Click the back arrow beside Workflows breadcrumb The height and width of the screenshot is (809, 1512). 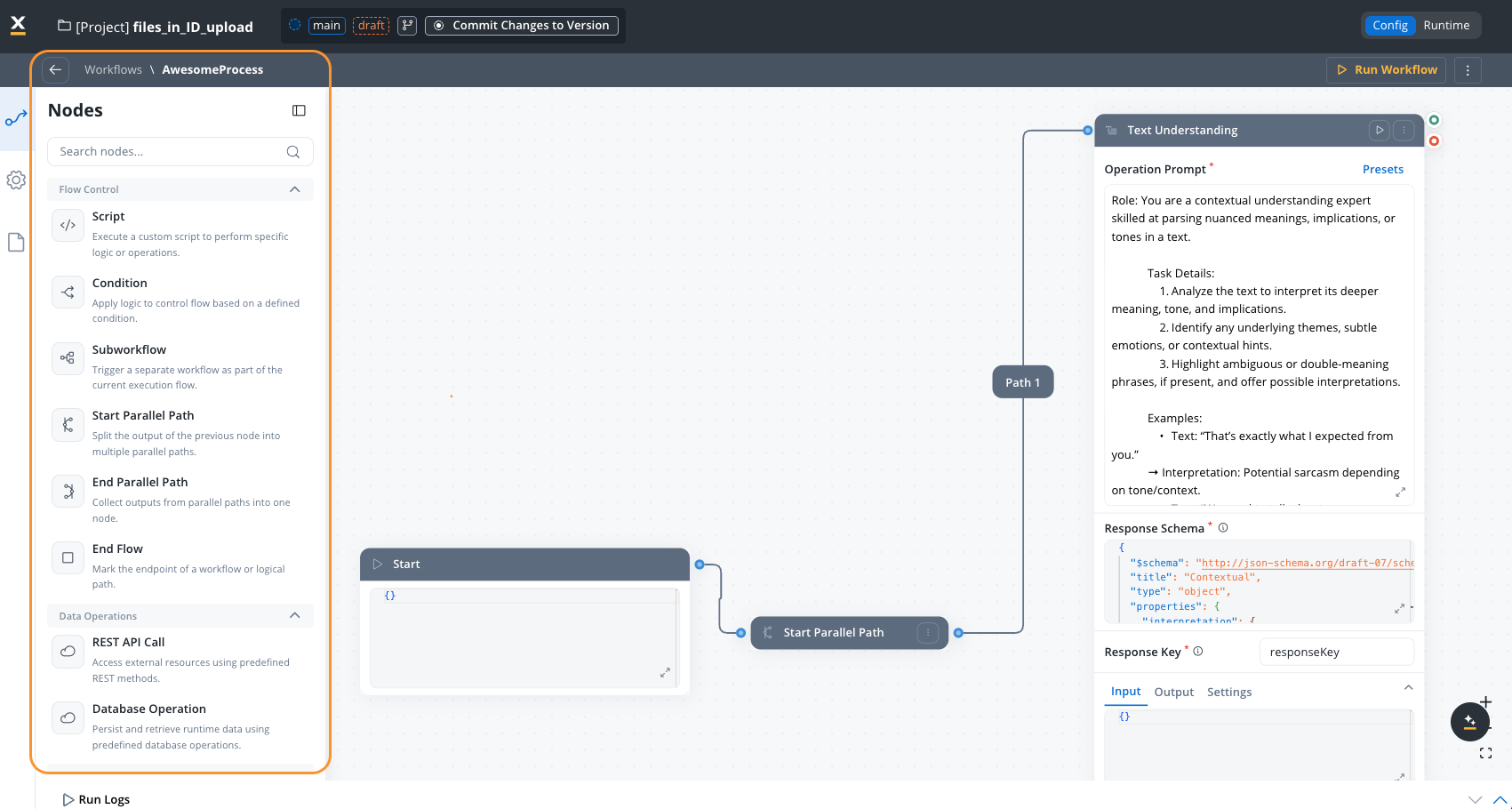[x=55, y=69]
